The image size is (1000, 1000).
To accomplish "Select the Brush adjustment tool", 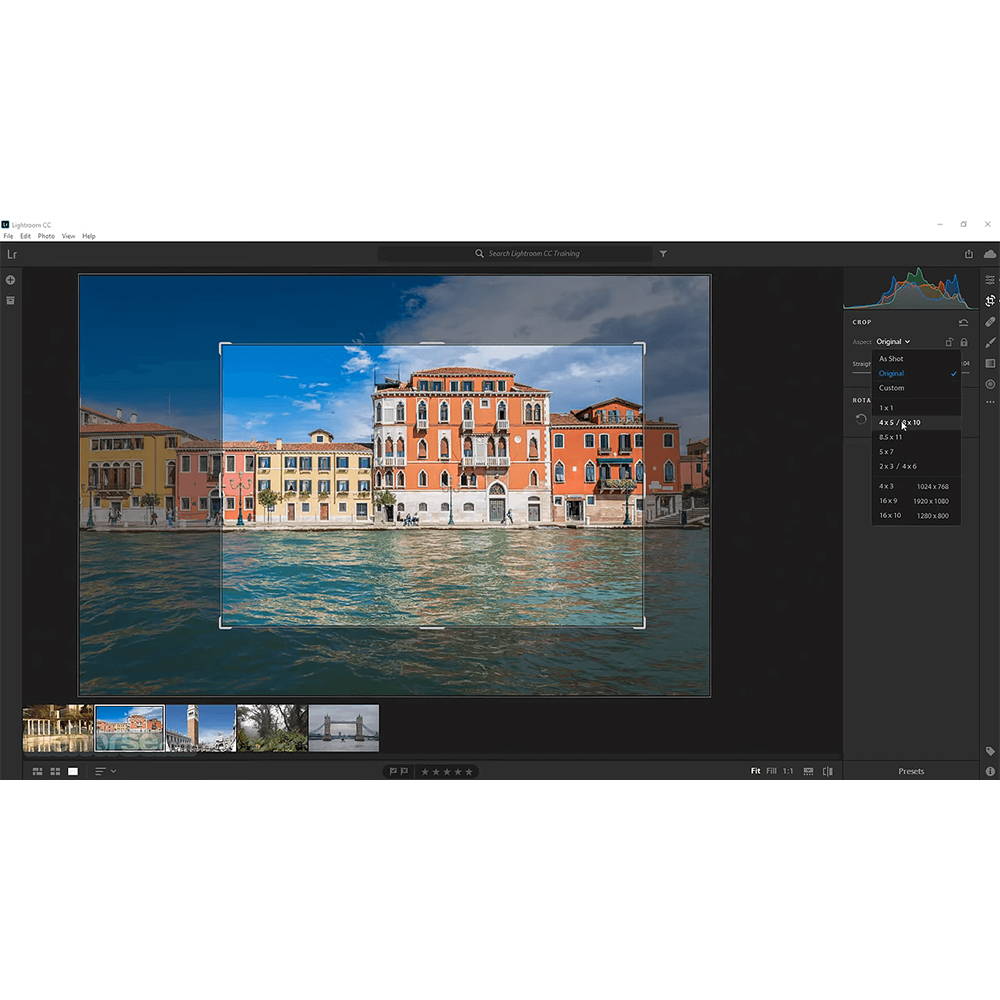I will 990,343.
